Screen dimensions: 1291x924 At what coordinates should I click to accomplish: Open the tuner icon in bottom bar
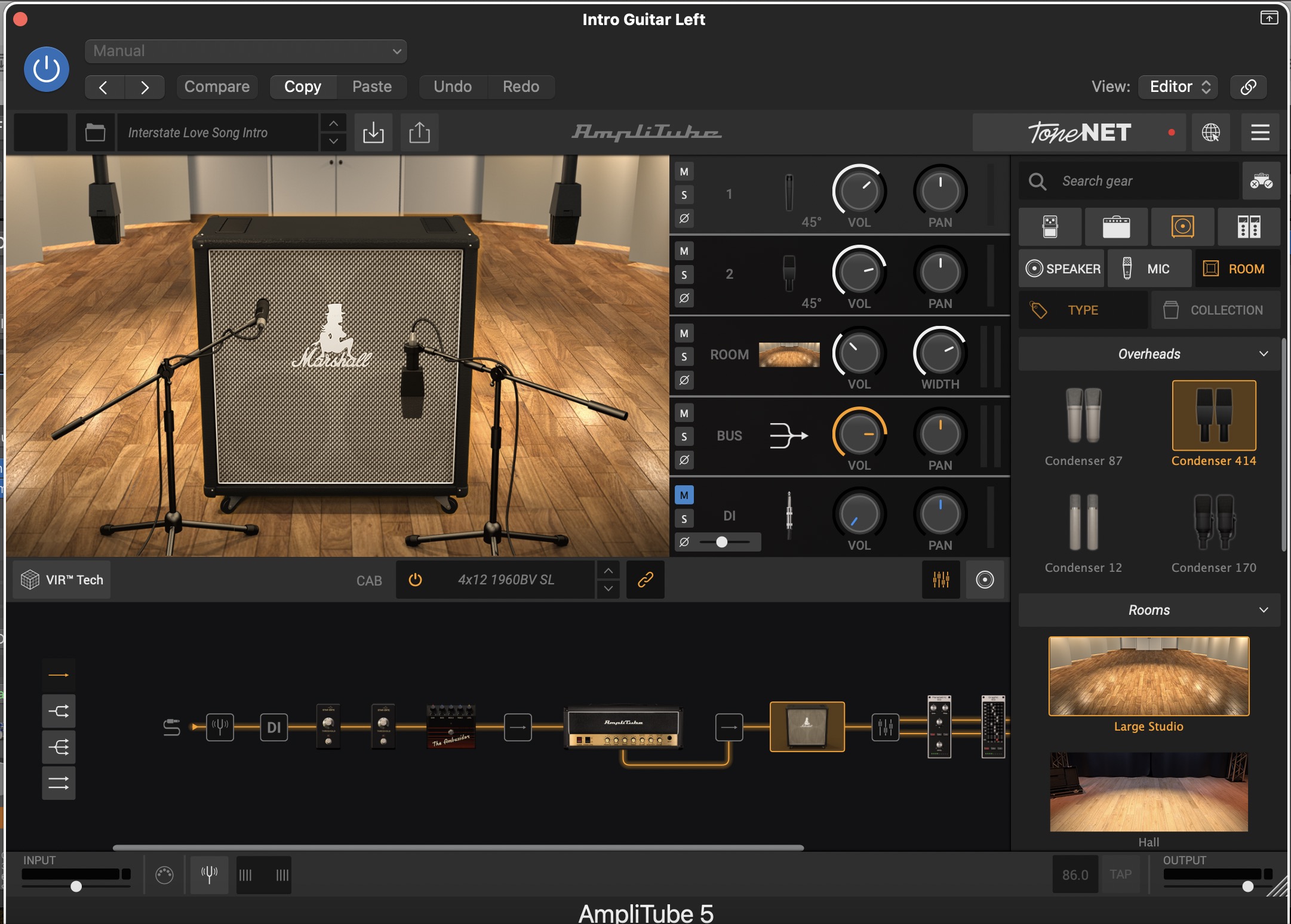click(209, 875)
